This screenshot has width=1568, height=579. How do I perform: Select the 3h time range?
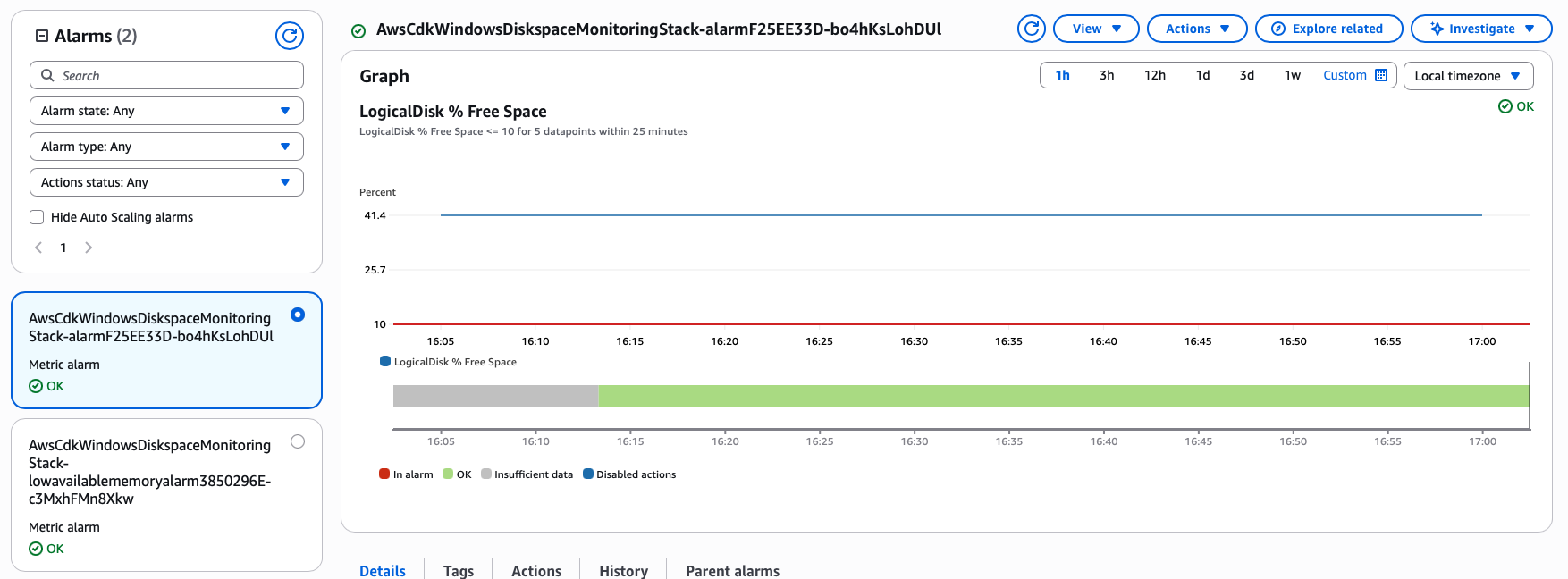pyautogui.click(x=1107, y=75)
